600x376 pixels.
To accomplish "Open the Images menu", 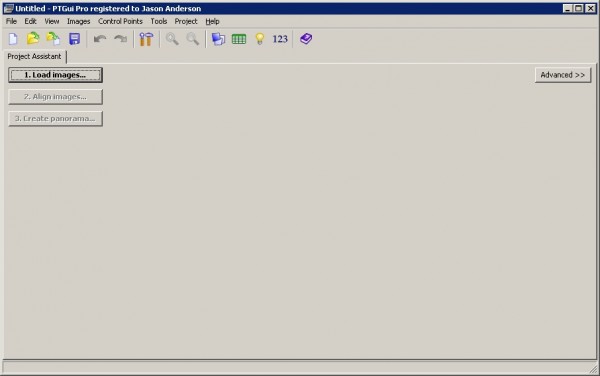I will pyautogui.click(x=78, y=21).
